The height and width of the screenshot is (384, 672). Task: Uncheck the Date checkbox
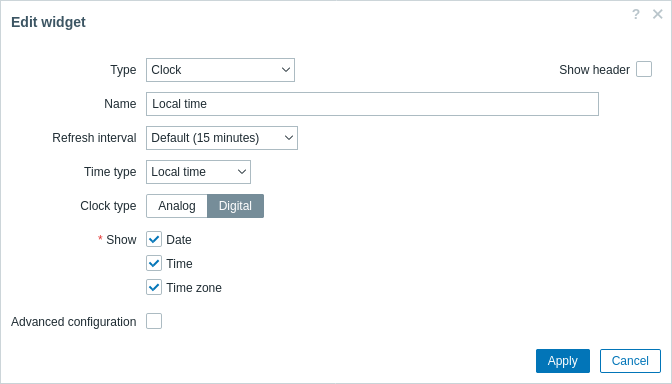click(x=154, y=239)
